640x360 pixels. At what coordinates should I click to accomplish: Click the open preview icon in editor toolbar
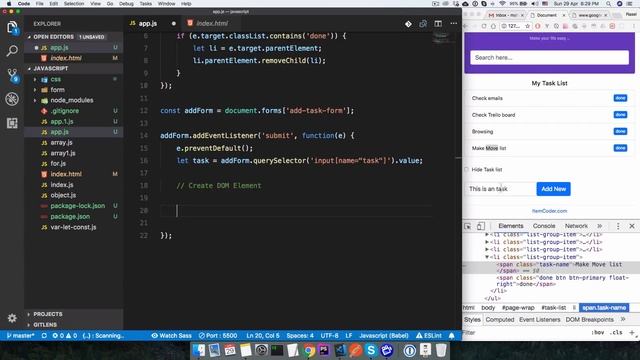click(423, 24)
